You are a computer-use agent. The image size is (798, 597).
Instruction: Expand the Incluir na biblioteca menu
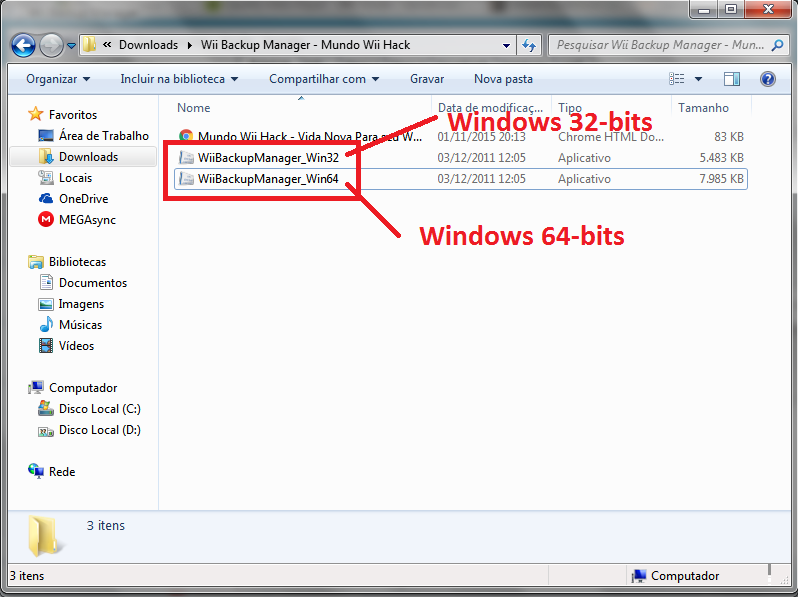tap(179, 79)
